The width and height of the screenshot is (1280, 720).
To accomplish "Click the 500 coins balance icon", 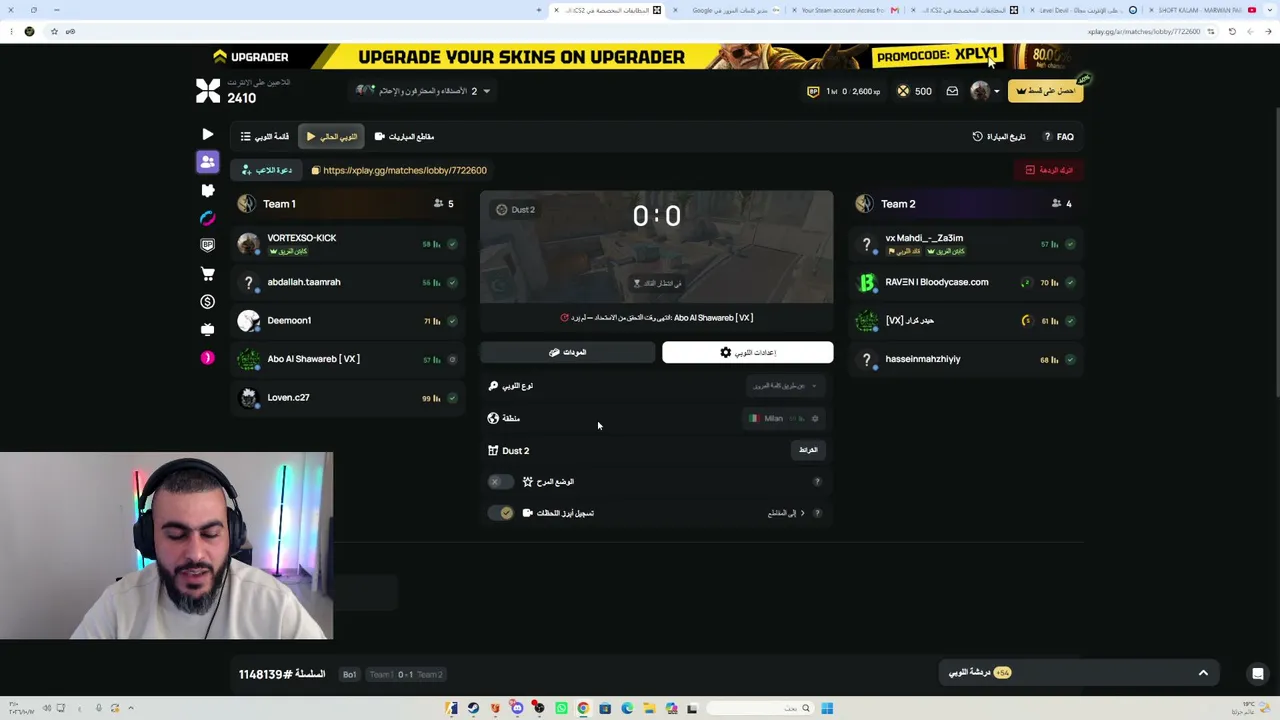I will coord(903,91).
